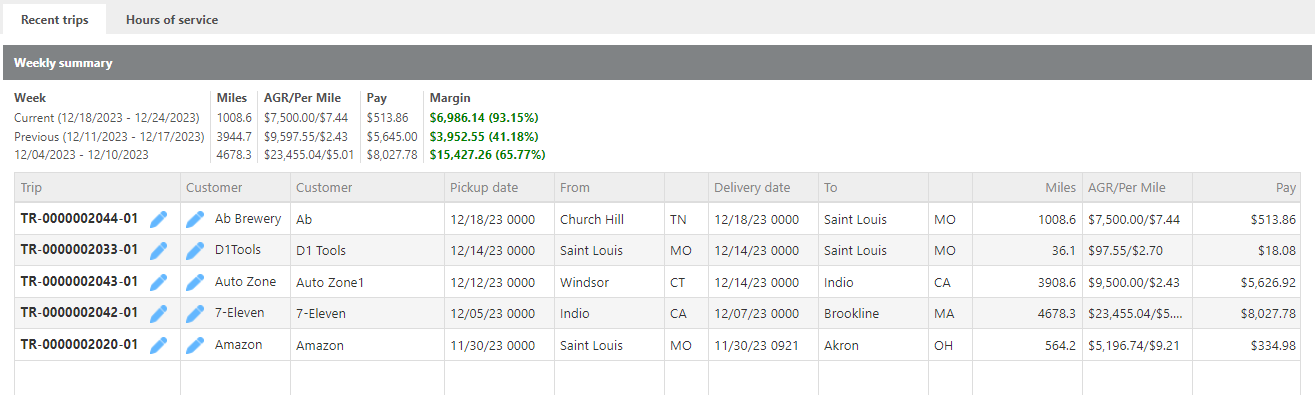Edit trip TR-0000002033-01 with its pencil icon

(x=158, y=251)
